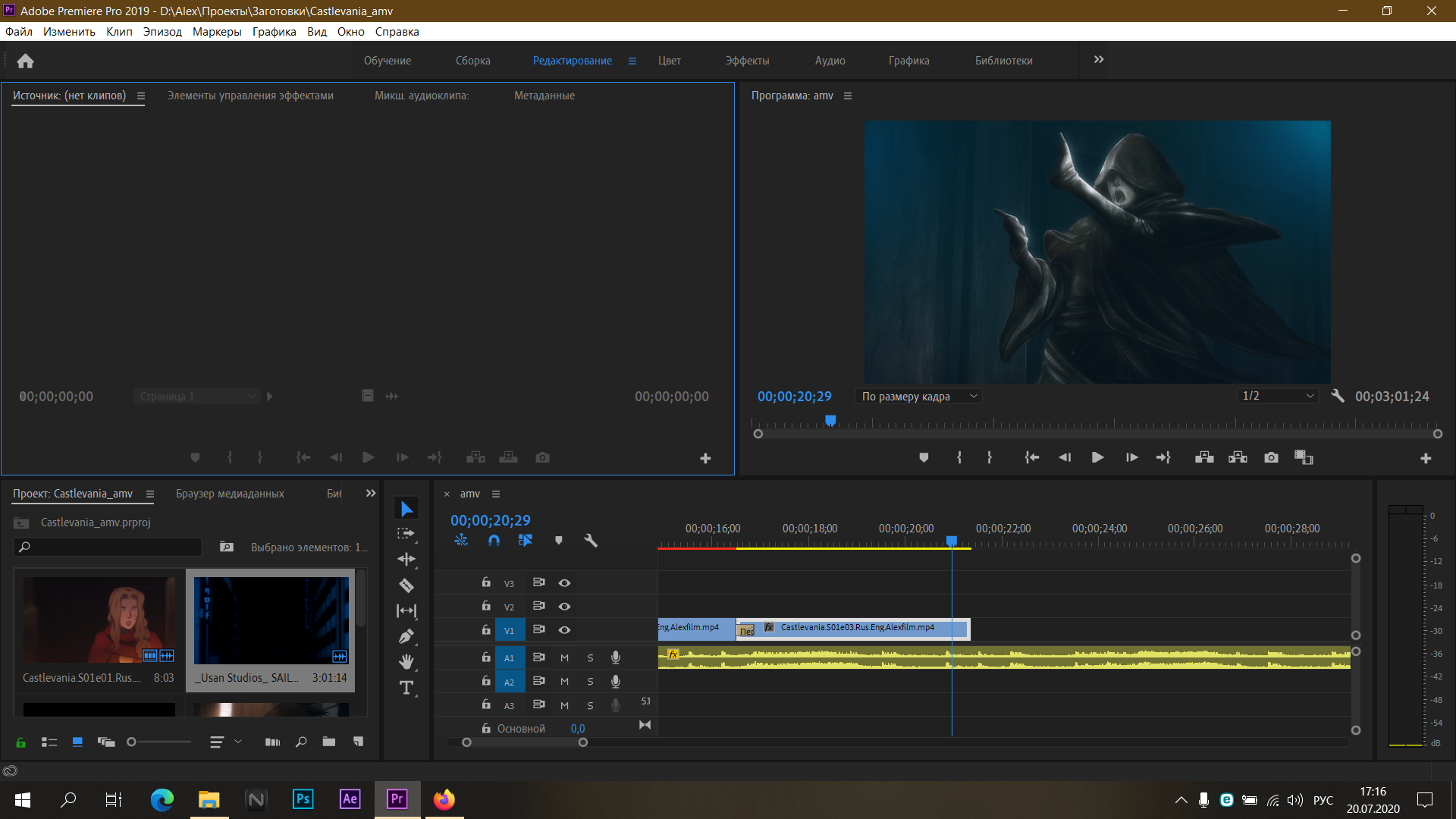Screen dimensions: 1456x819
Task: Open the Метаданные tab
Action: [x=544, y=96]
